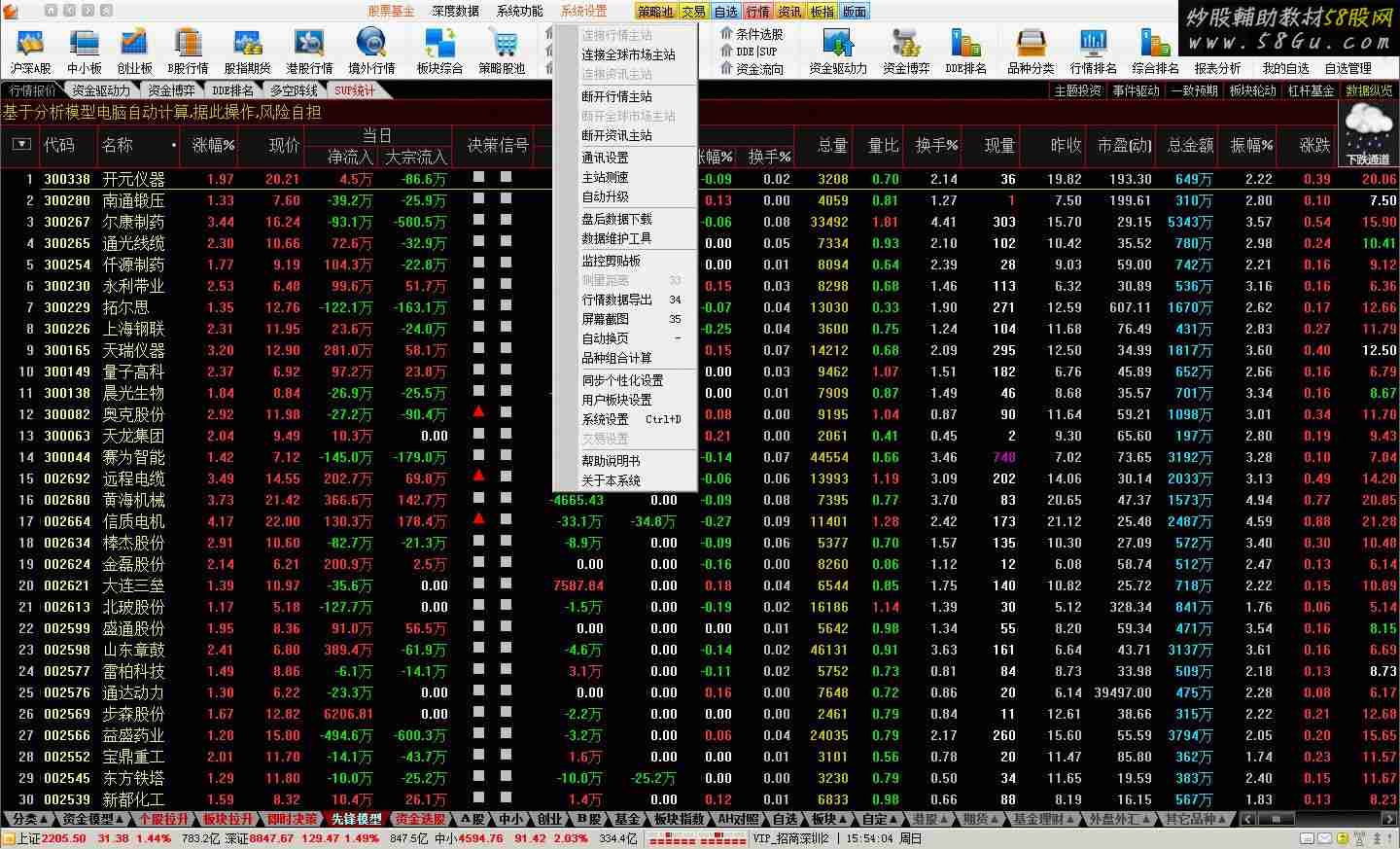Click the 事件驱动 button
Screen dimensions: 1400x849
click(x=1137, y=90)
